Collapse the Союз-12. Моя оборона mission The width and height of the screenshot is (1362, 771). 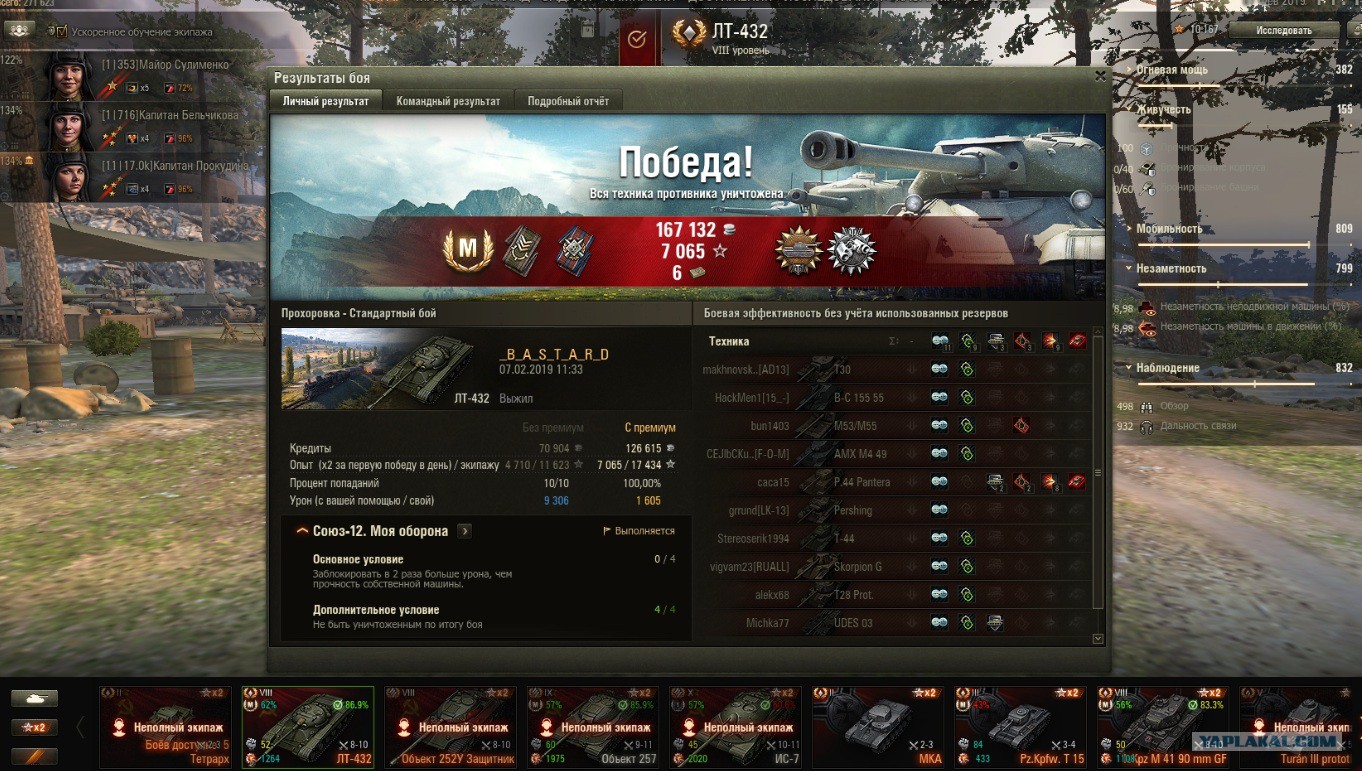pyautogui.click(x=302, y=531)
